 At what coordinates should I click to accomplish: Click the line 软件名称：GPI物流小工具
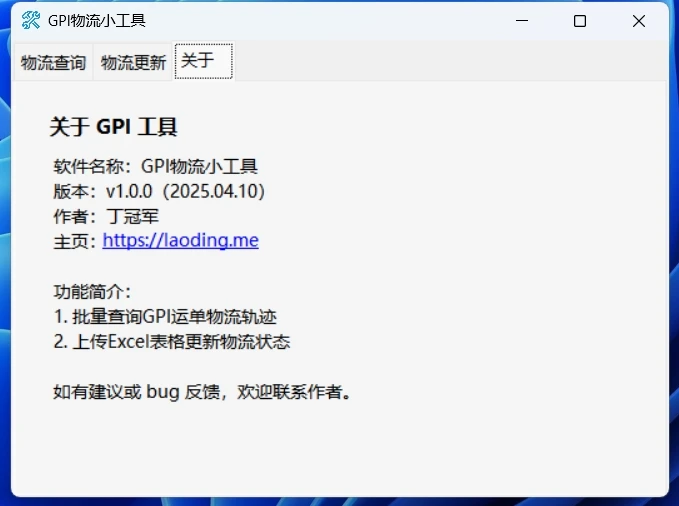click(x=155, y=166)
